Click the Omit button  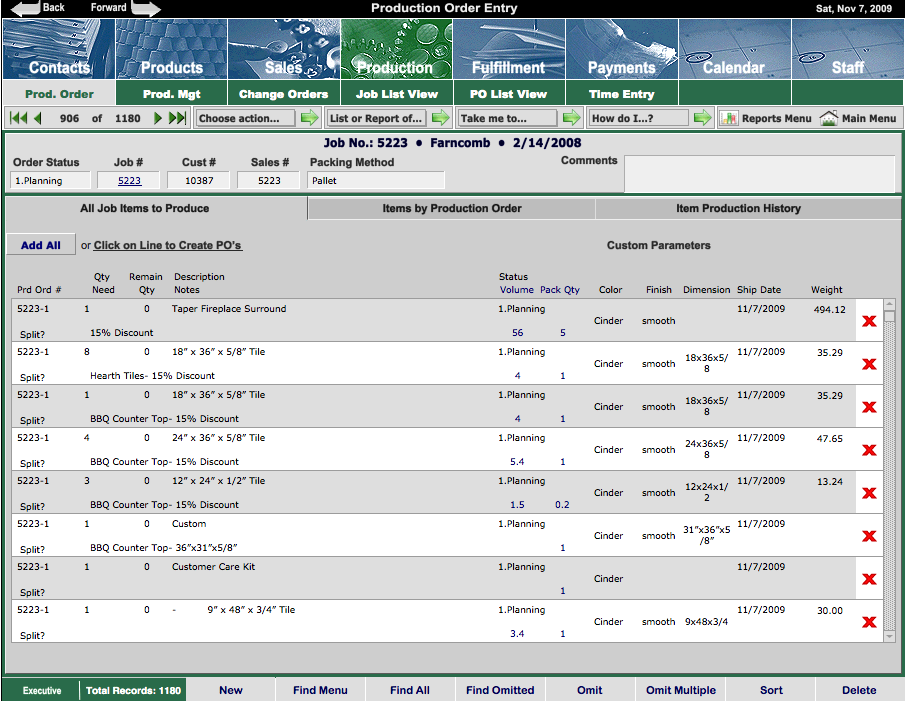pos(589,690)
